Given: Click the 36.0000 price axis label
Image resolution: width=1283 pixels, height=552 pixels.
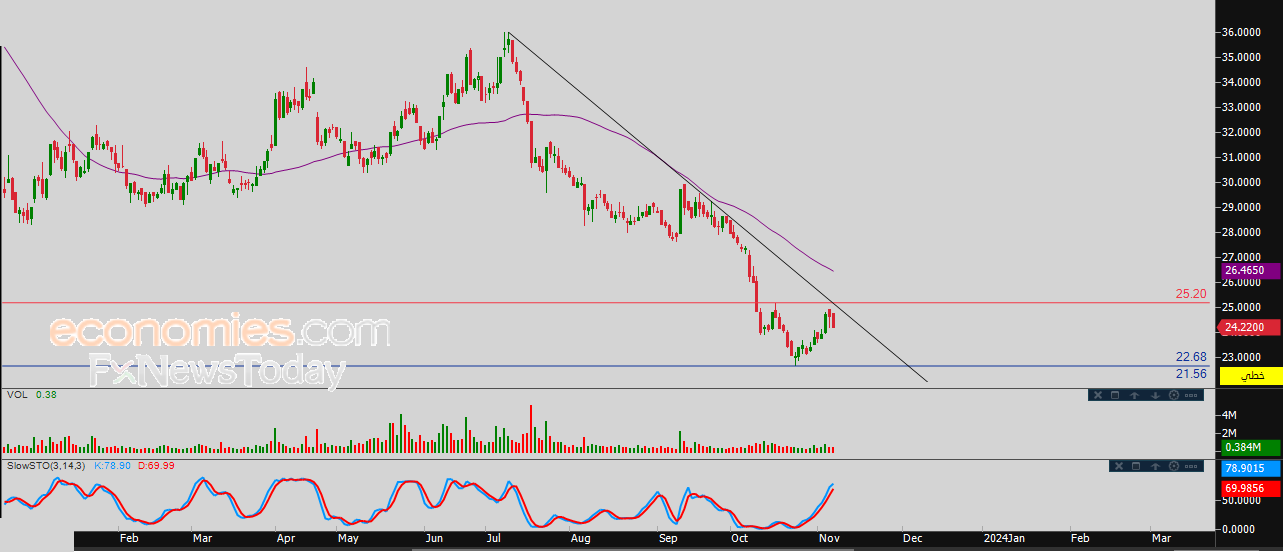Looking at the screenshot, I should click(x=1243, y=32).
